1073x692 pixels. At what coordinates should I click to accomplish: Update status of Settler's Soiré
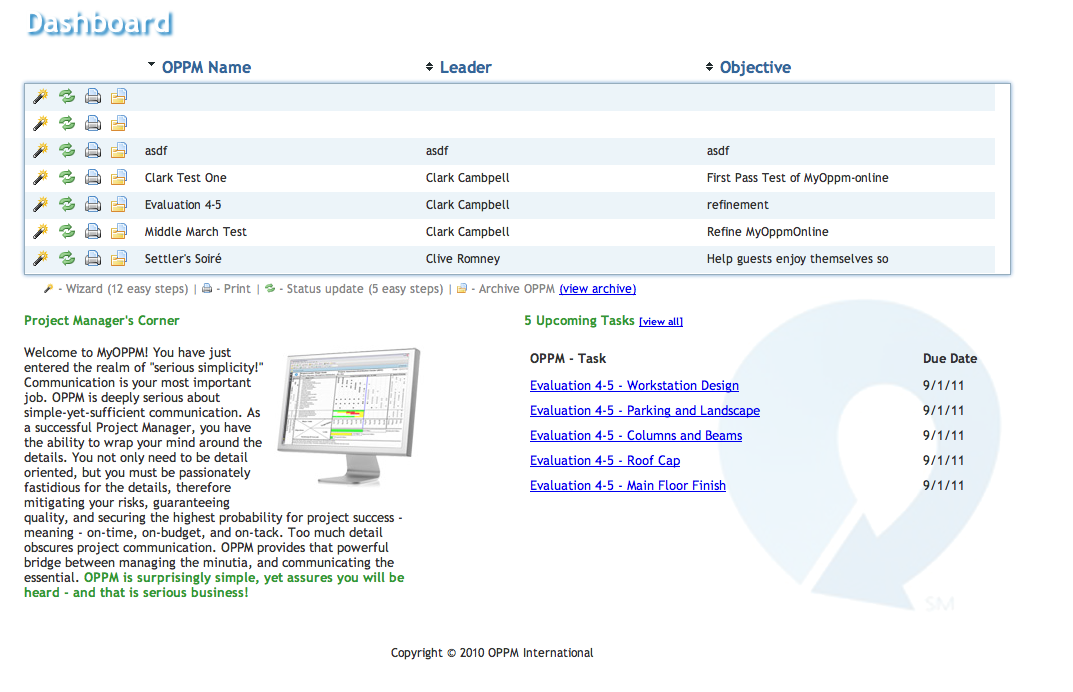coord(66,259)
